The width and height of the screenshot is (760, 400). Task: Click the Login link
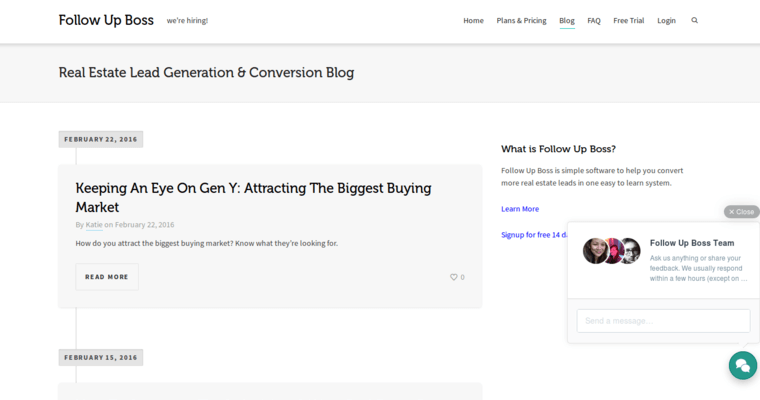pyautogui.click(x=666, y=20)
